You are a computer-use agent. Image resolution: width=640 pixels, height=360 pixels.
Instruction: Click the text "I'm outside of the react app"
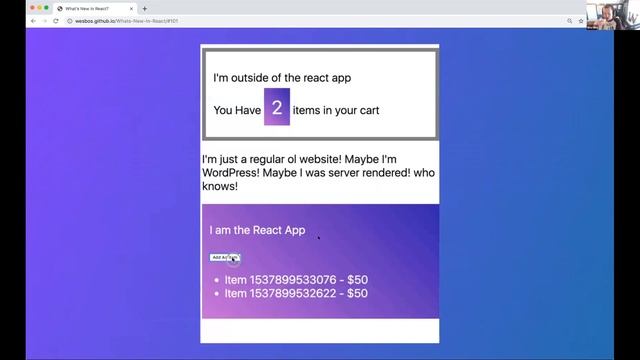coord(282,78)
